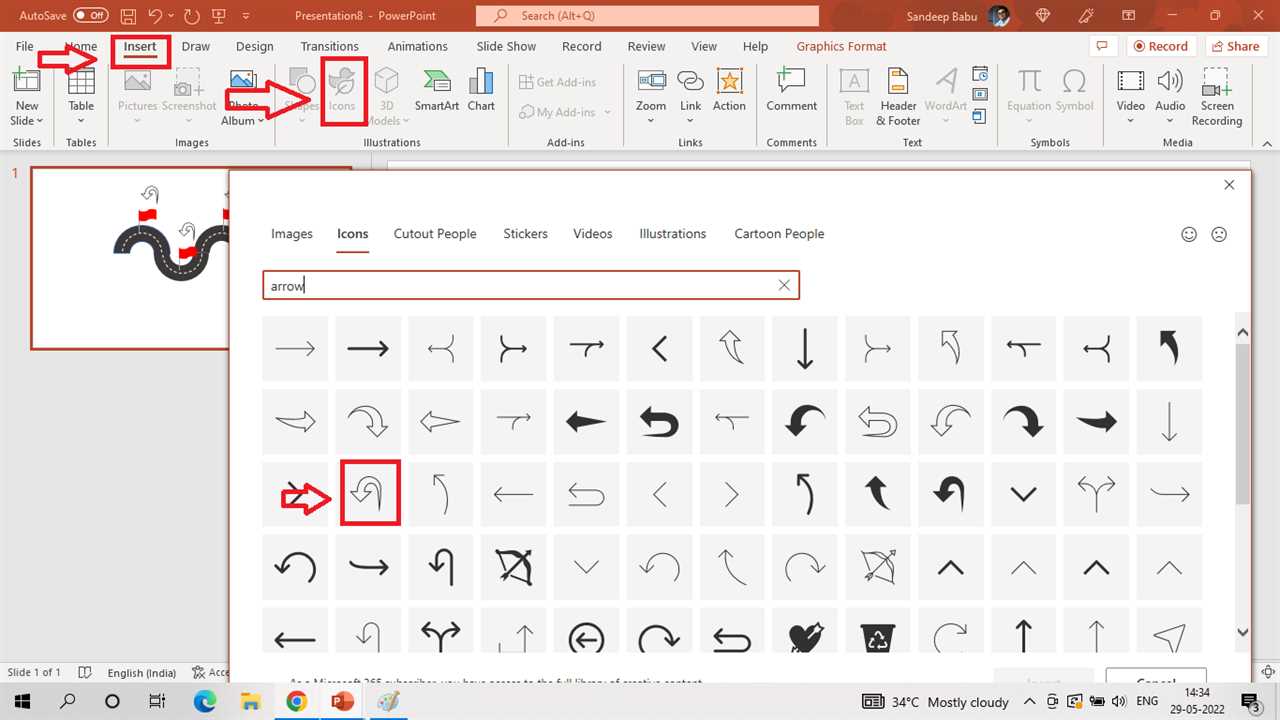Image resolution: width=1280 pixels, height=720 pixels.
Task: Click the happy face feedback icon
Action: (x=1189, y=234)
